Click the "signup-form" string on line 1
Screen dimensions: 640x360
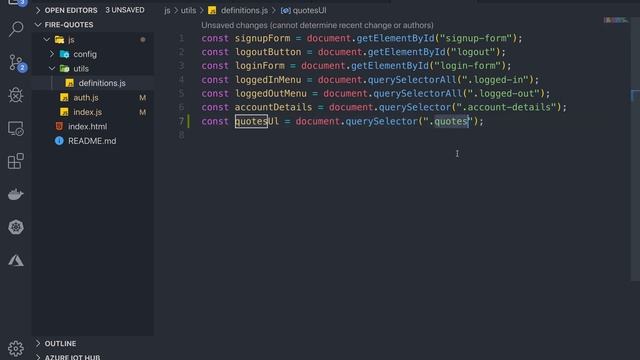[476, 38]
